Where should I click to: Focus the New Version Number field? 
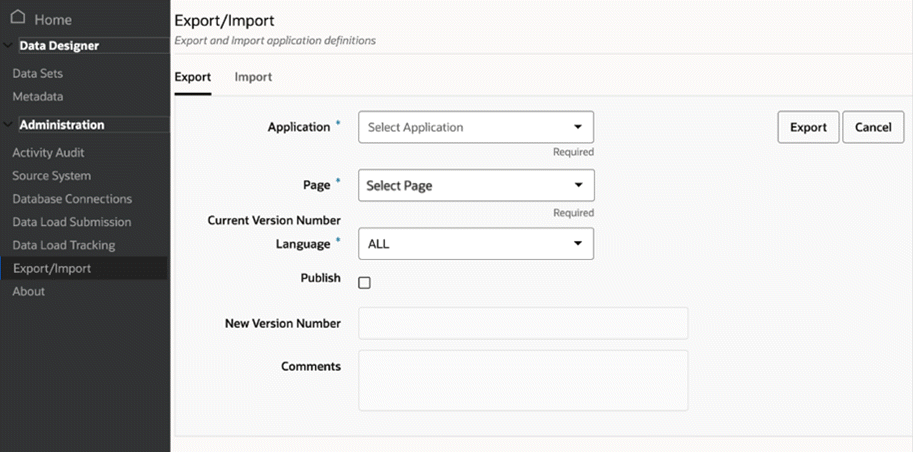click(x=523, y=323)
